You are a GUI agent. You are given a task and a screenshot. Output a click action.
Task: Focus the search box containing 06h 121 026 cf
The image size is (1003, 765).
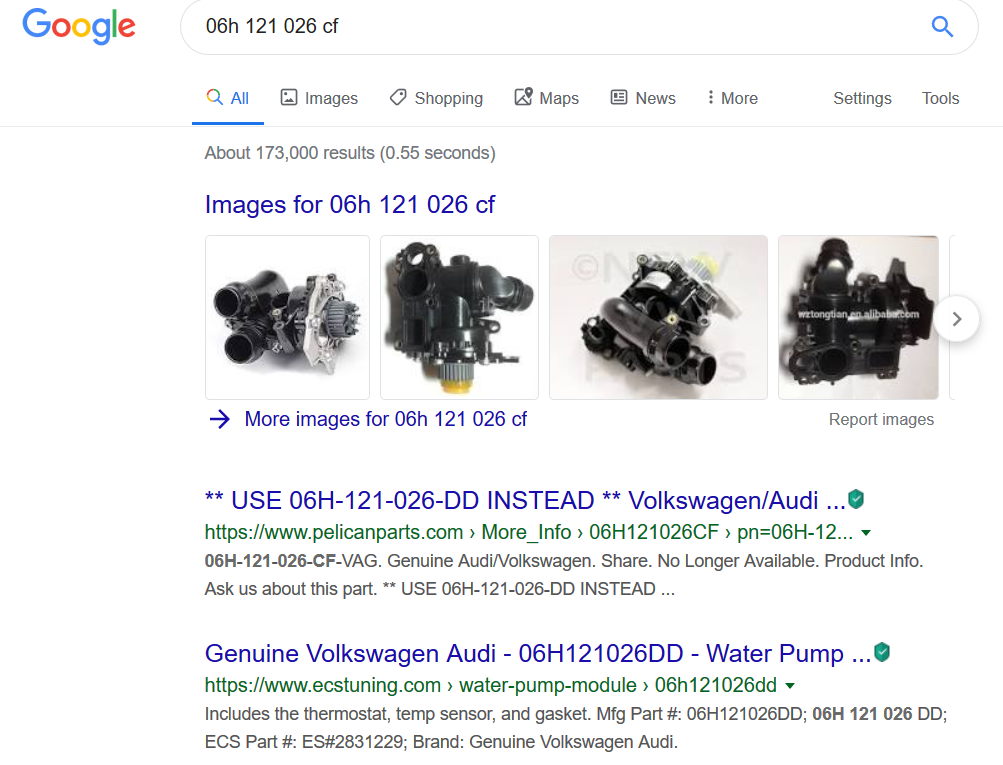coord(579,27)
